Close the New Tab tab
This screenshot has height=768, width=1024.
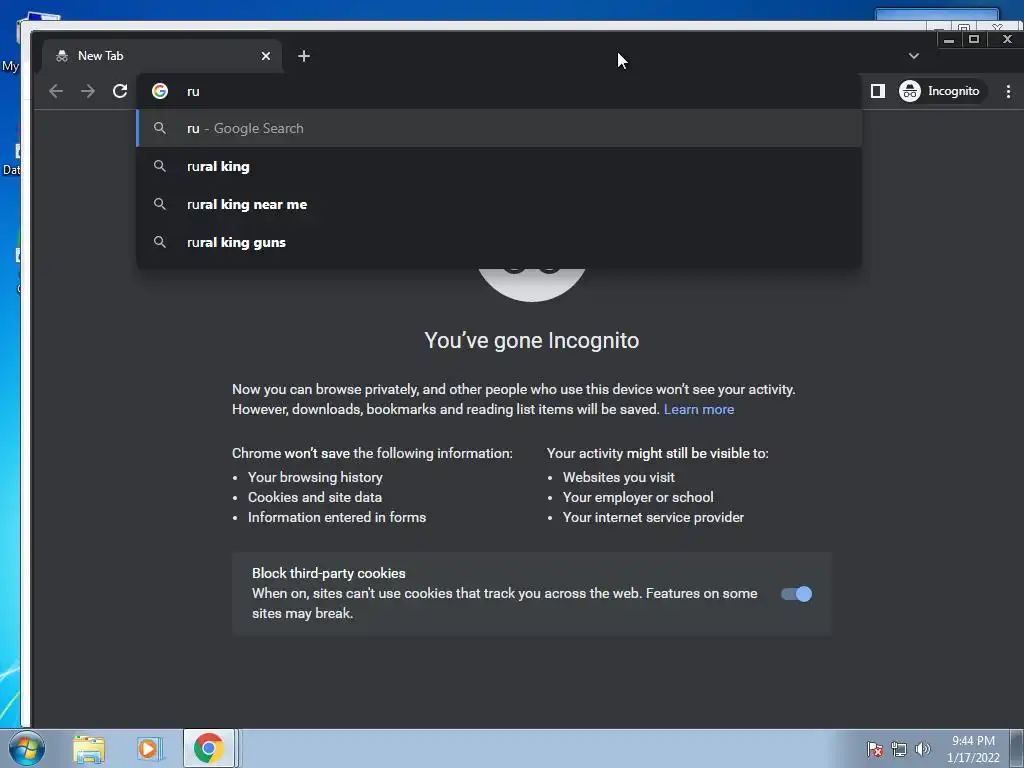point(266,56)
